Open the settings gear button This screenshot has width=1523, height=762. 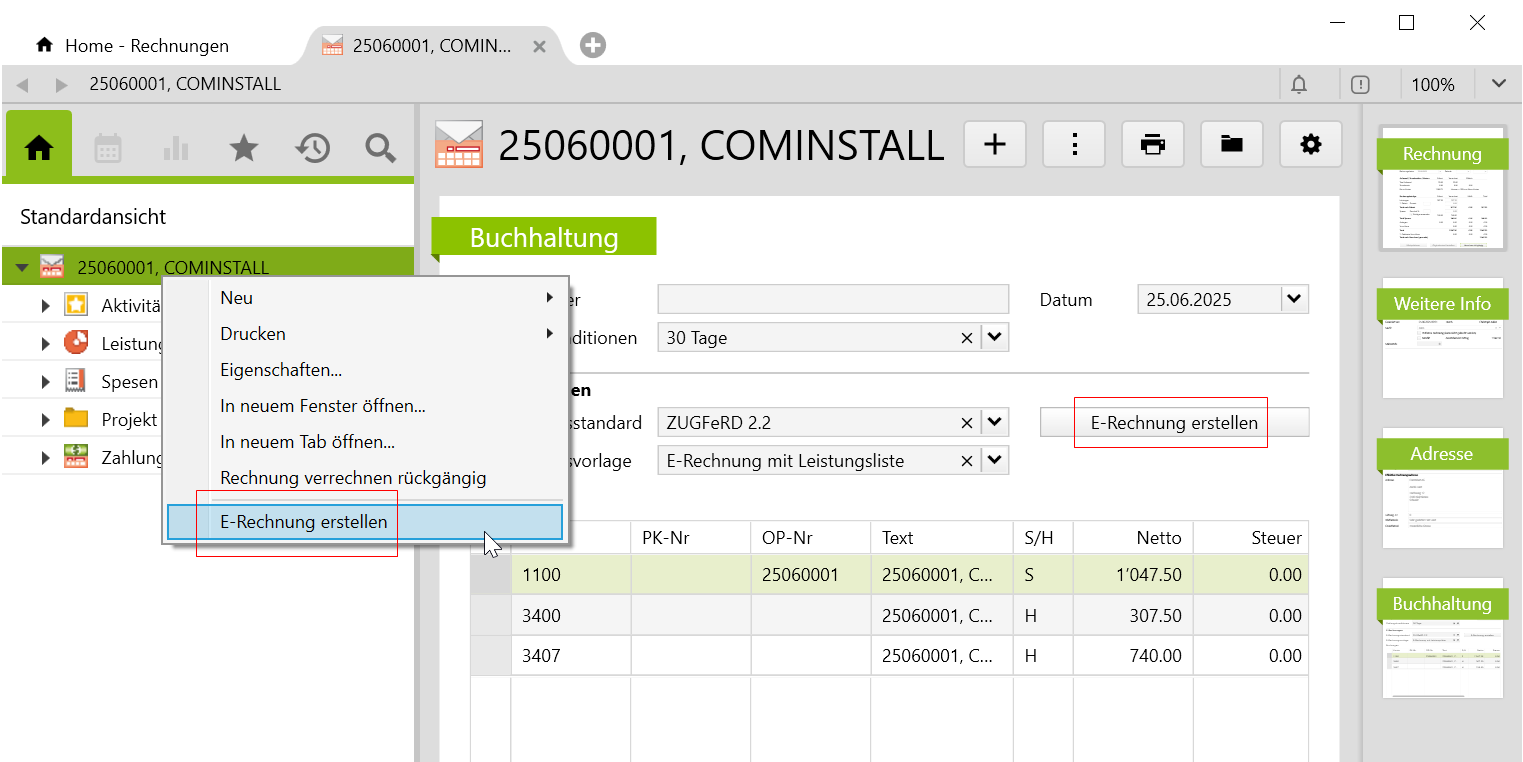pyautogui.click(x=1310, y=145)
